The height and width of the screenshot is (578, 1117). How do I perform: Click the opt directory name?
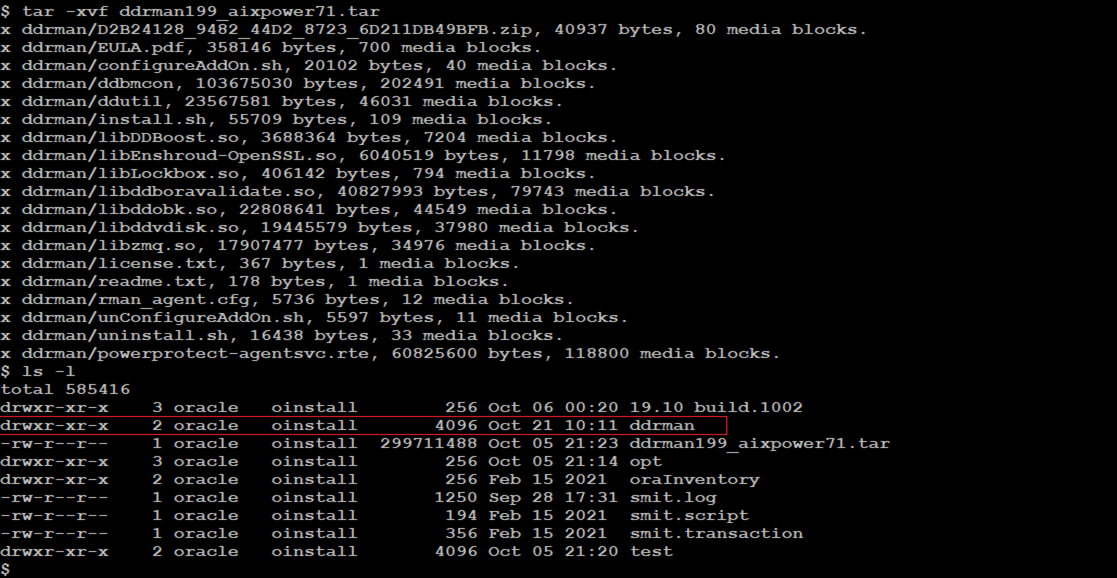[645, 461]
